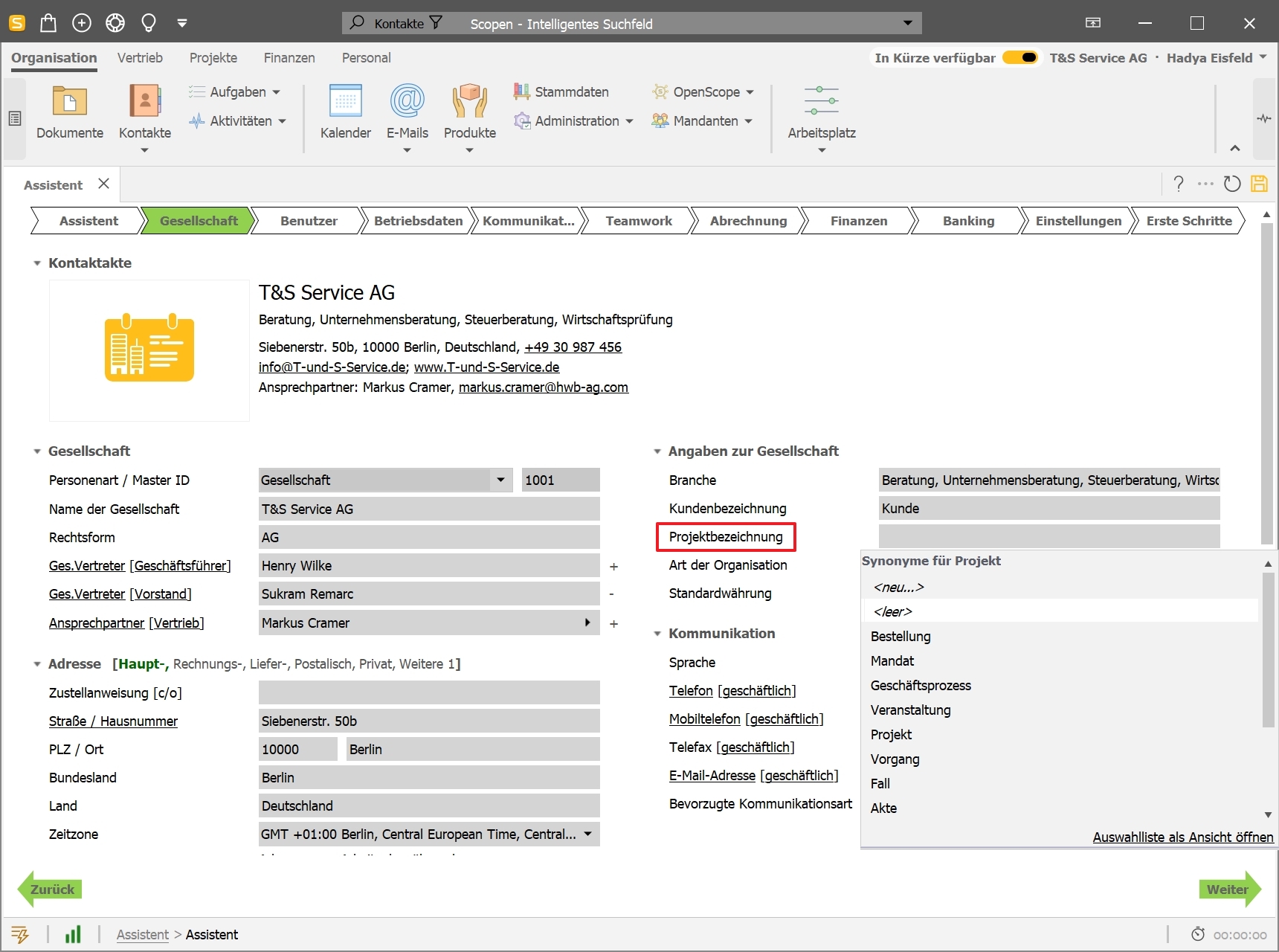
Task: Click the refresh icon in assistant bar
Action: (1232, 184)
